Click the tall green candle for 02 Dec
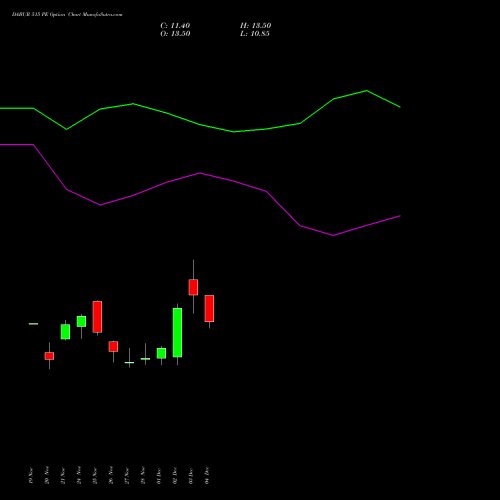Screen dimensions: 500x500 click(x=177, y=333)
